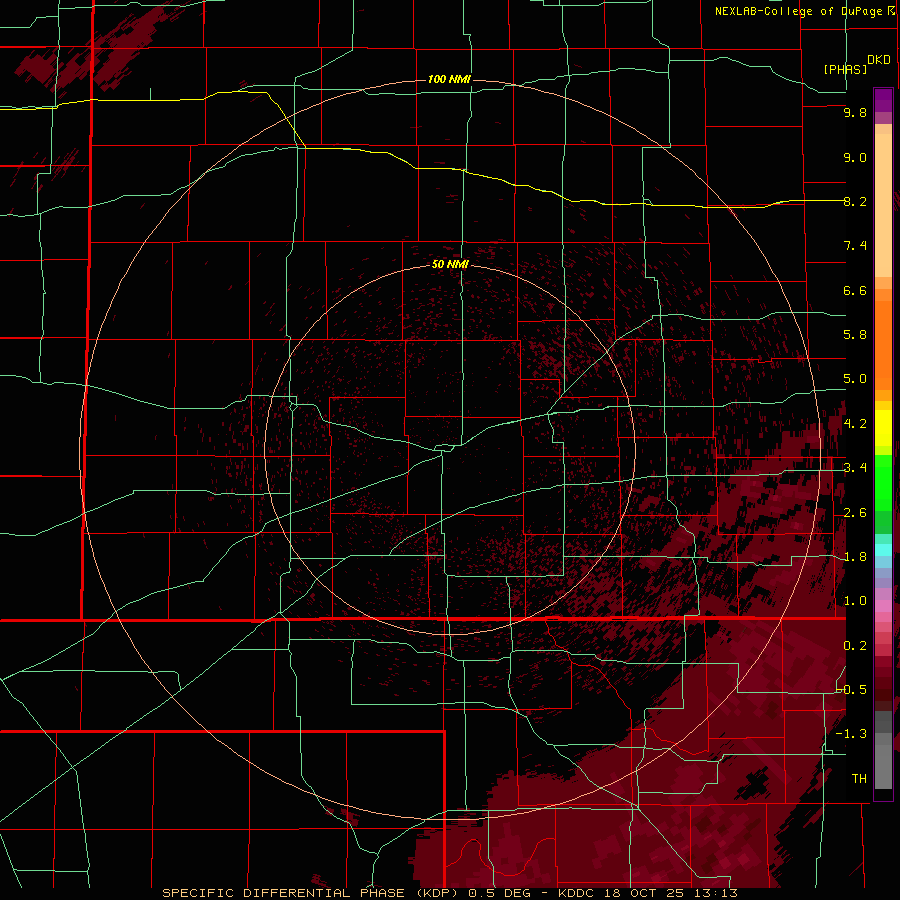The height and width of the screenshot is (900, 900).
Task: Click the "100 NMI" range ring label
Action: coord(449,79)
